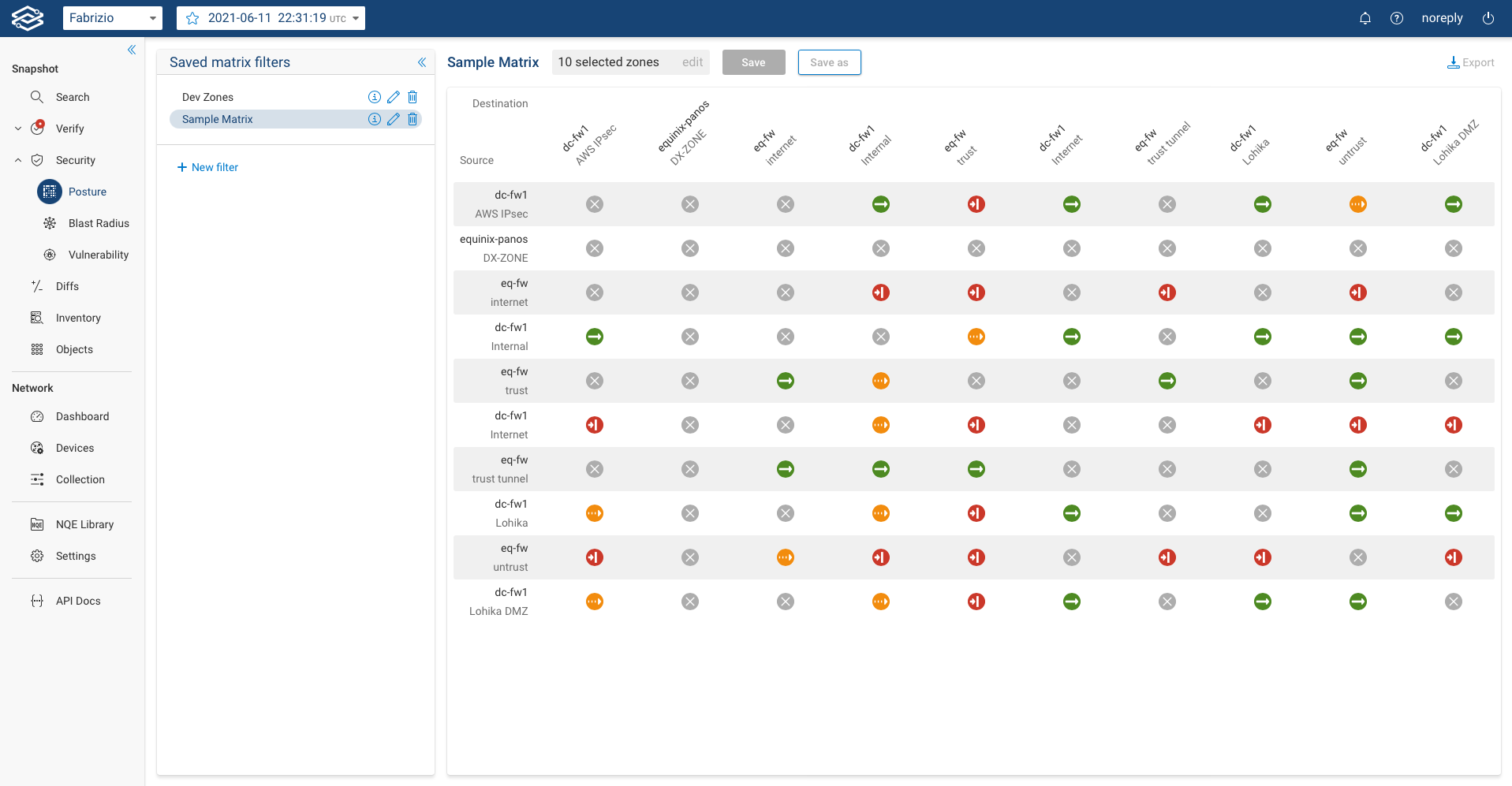Click edit beside 10 selected zones
Screen dimensions: 1512x786
pyautogui.click(x=693, y=62)
